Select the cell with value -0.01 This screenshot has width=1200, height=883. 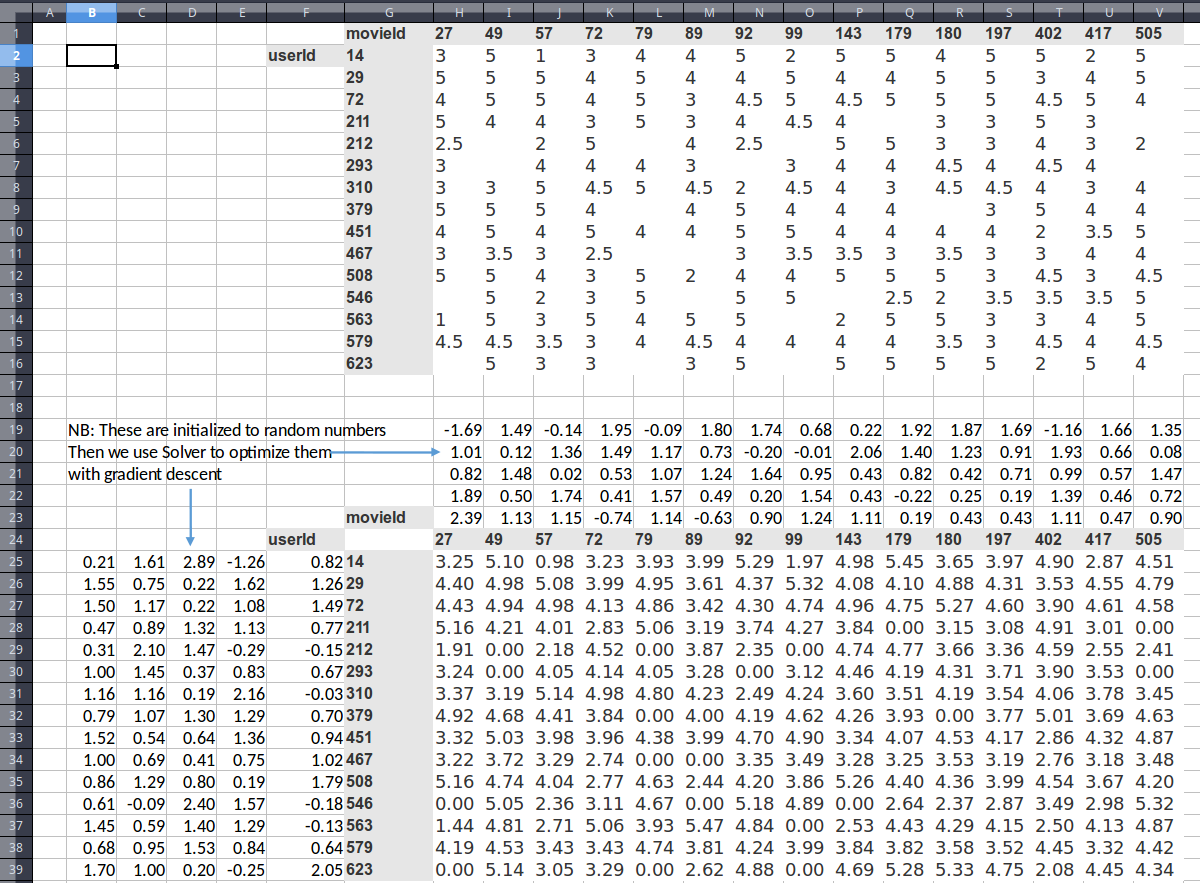tap(809, 452)
